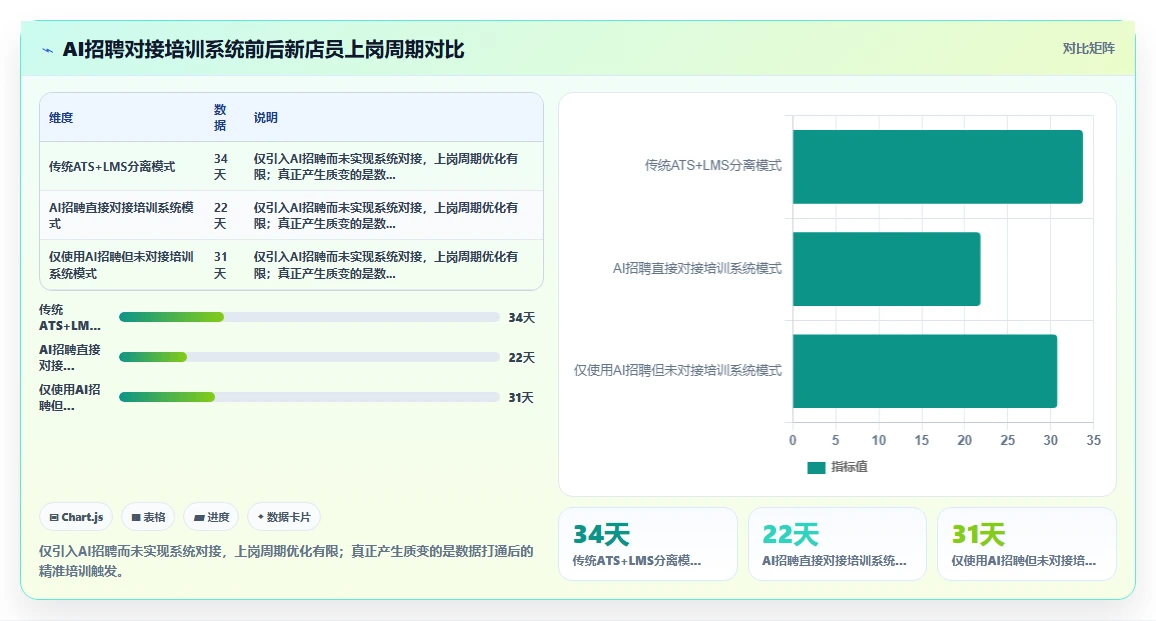
Task: Select table cell AI招聘直接对接培训系统模式
Action: coord(122,215)
